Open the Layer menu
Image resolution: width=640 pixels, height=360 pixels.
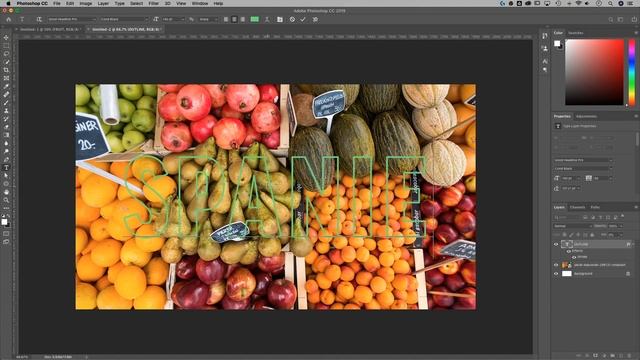(x=103, y=3)
